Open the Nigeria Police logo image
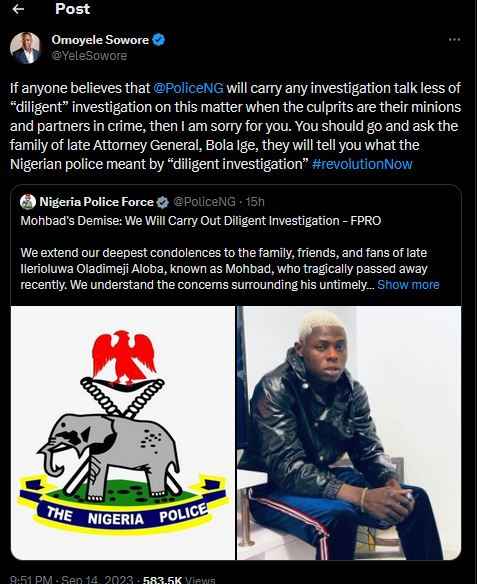The width and height of the screenshot is (477, 584). (x=123, y=433)
